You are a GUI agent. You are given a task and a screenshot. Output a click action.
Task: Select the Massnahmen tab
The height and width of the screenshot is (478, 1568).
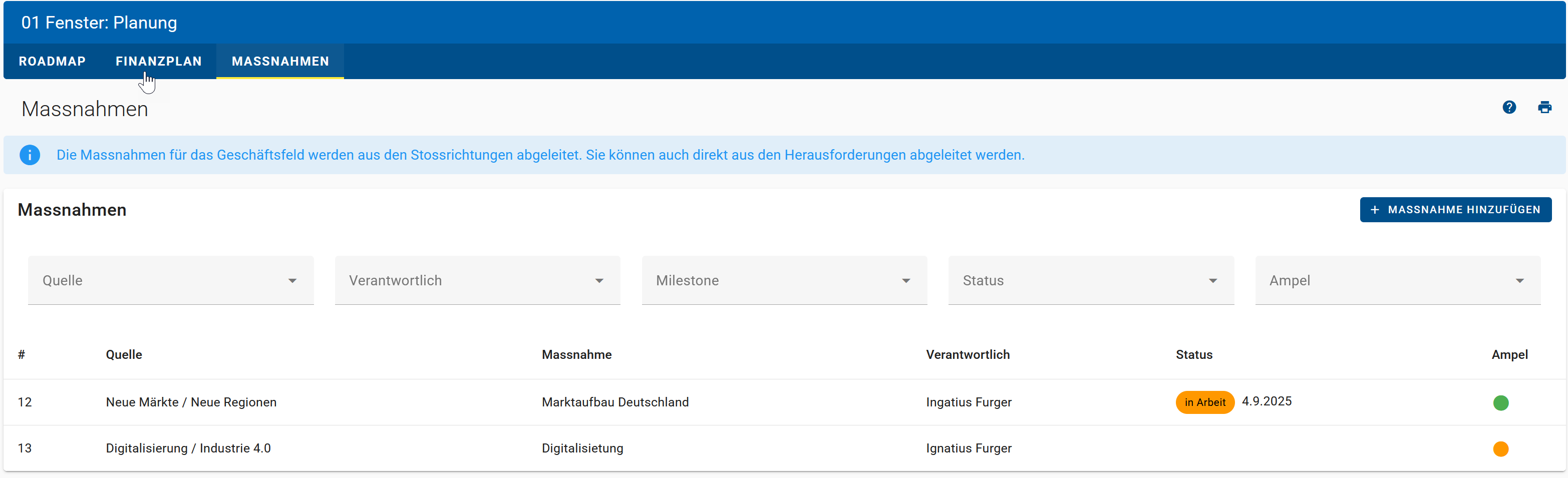(x=280, y=62)
